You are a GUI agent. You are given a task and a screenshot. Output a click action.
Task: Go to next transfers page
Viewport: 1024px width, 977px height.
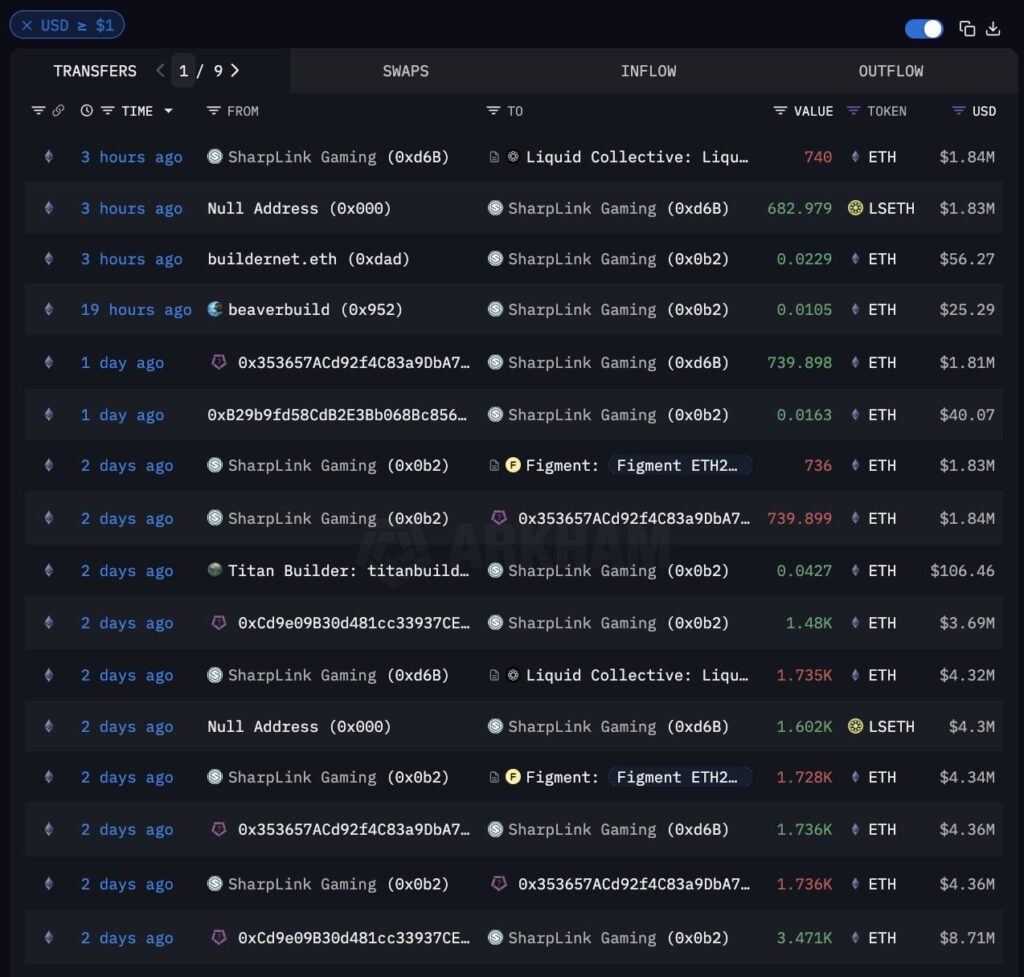click(235, 71)
